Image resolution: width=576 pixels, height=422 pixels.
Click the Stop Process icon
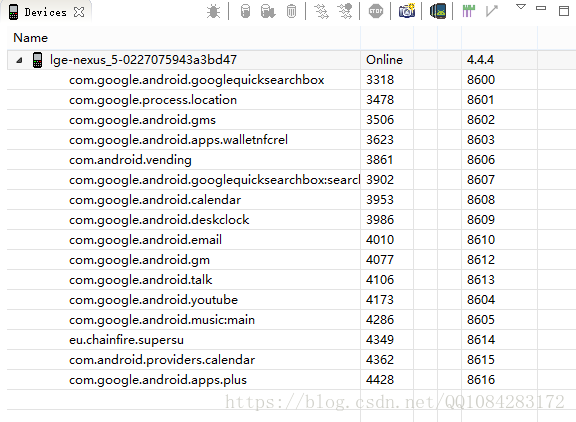(375, 11)
